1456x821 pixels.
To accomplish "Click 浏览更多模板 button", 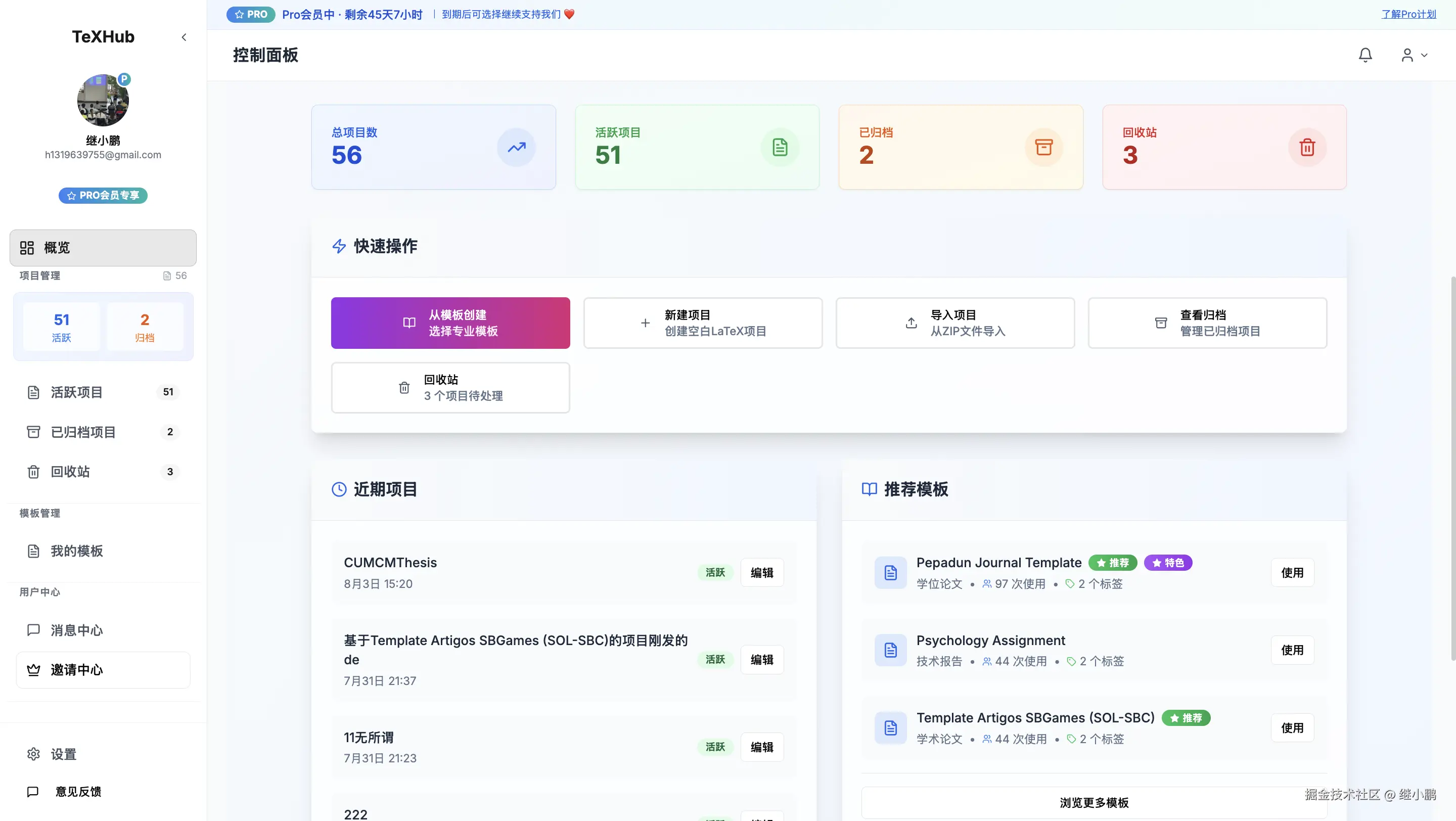I will (1094, 802).
